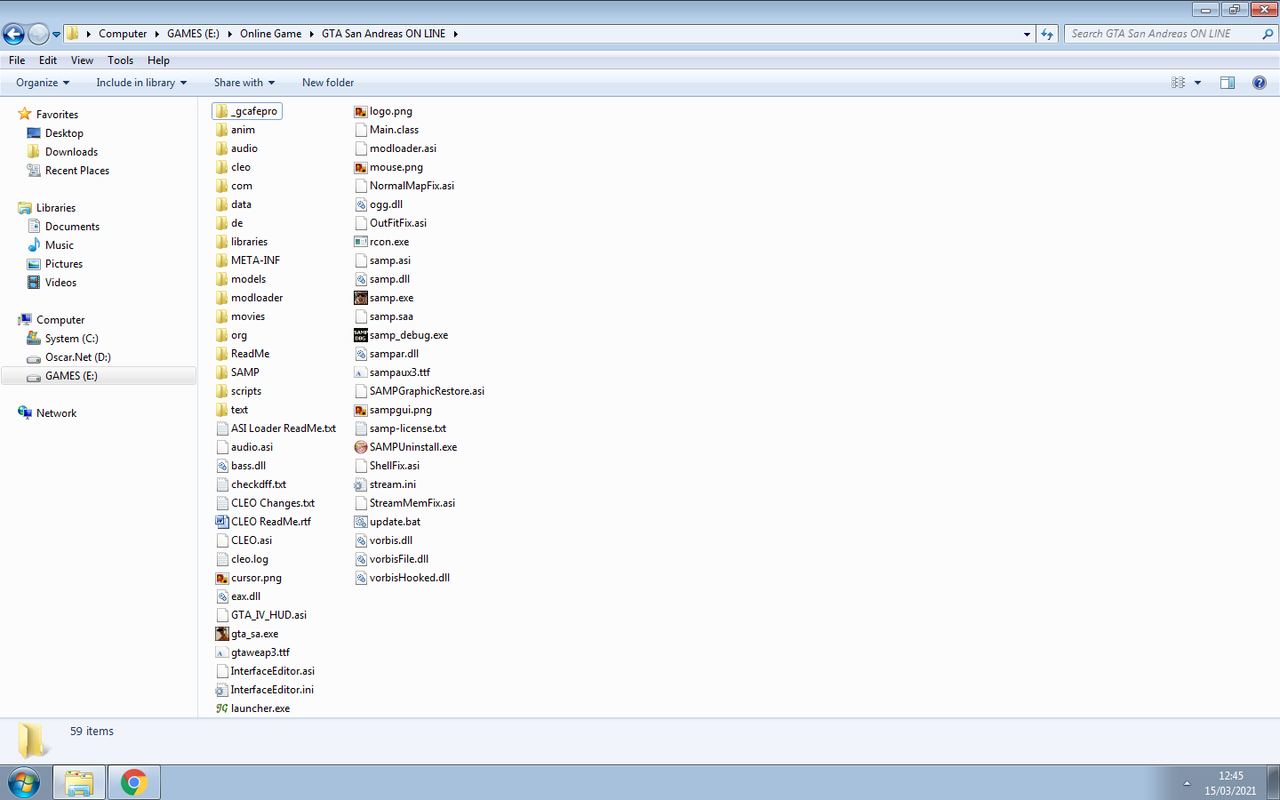Select Oscar.Net (D:) drive
The height and width of the screenshot is (800, 1280).
click(x=77, y=357)
